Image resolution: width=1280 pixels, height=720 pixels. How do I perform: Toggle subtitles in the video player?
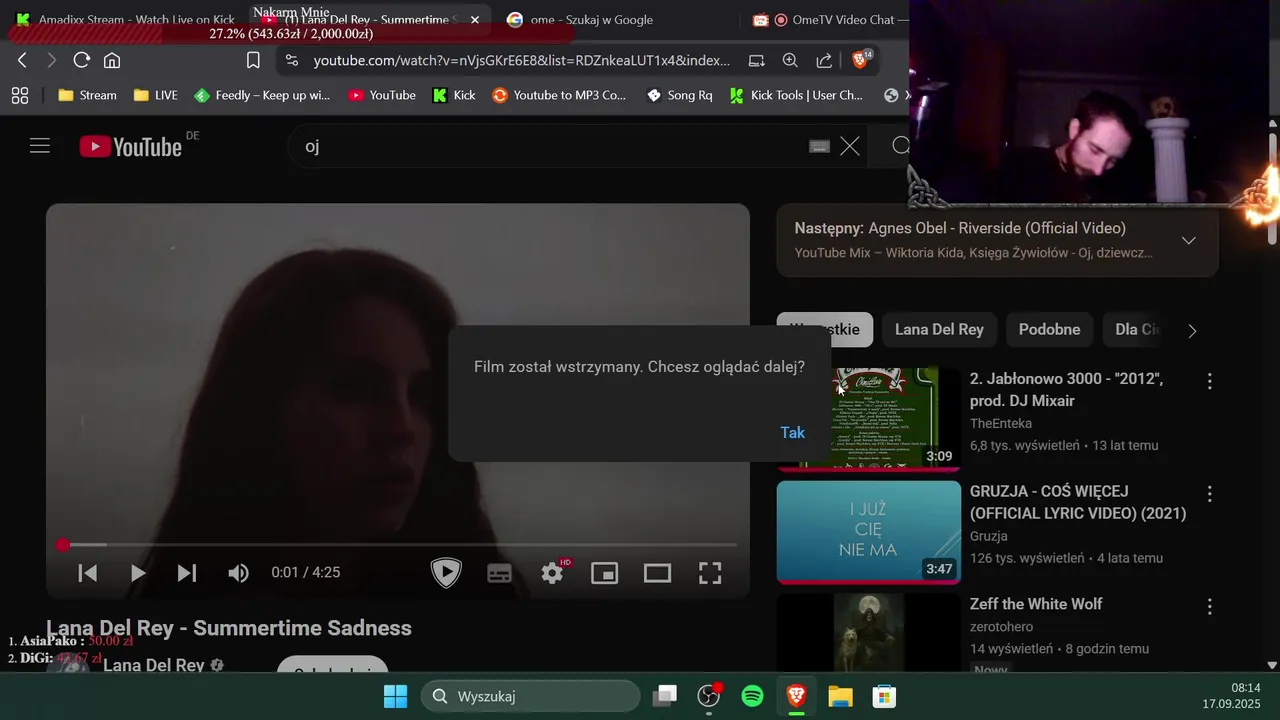(499, 573)
